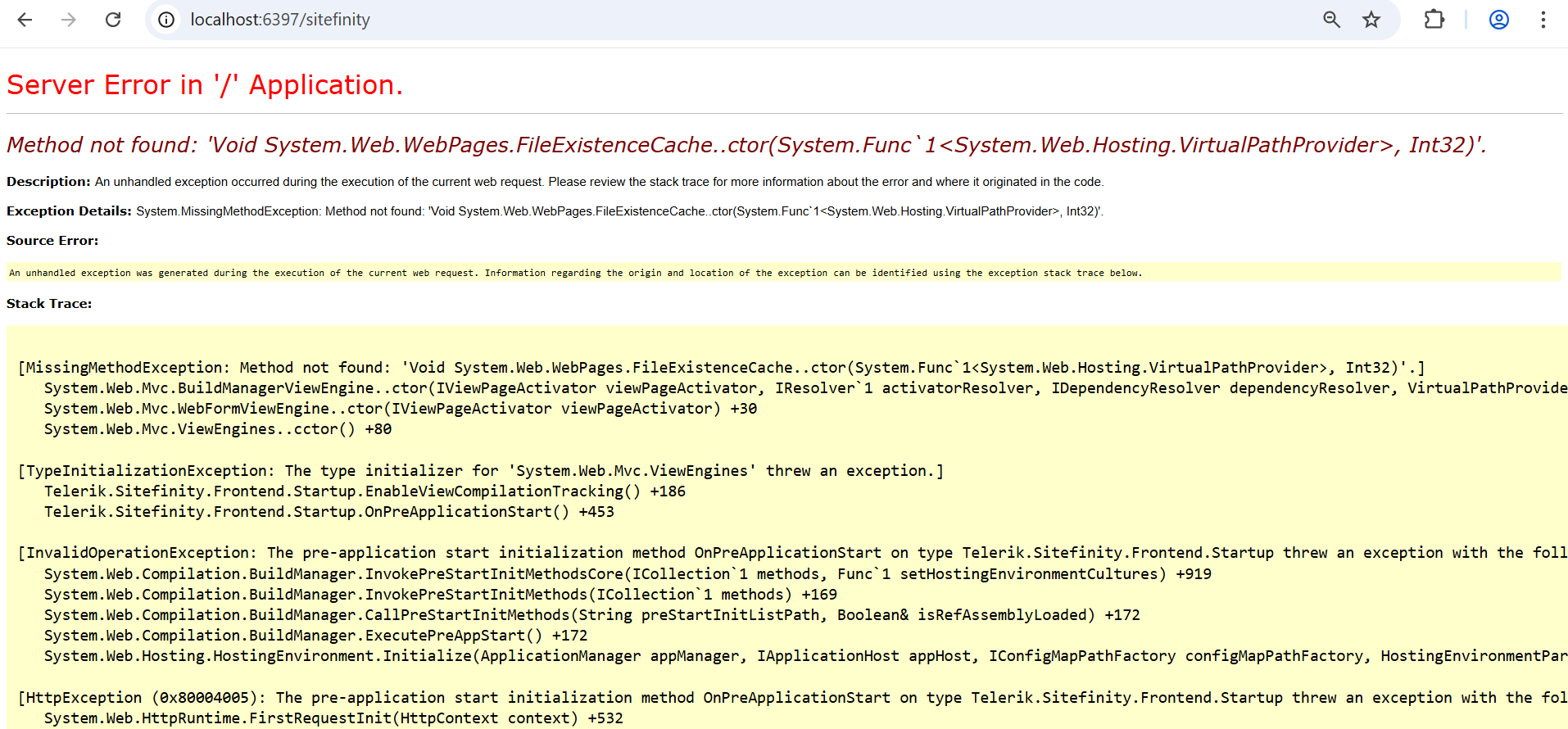Click the 'Server Error in '/' Application.' heading
This screenshot has width=1568, height=729.
[x=204, y=85]
